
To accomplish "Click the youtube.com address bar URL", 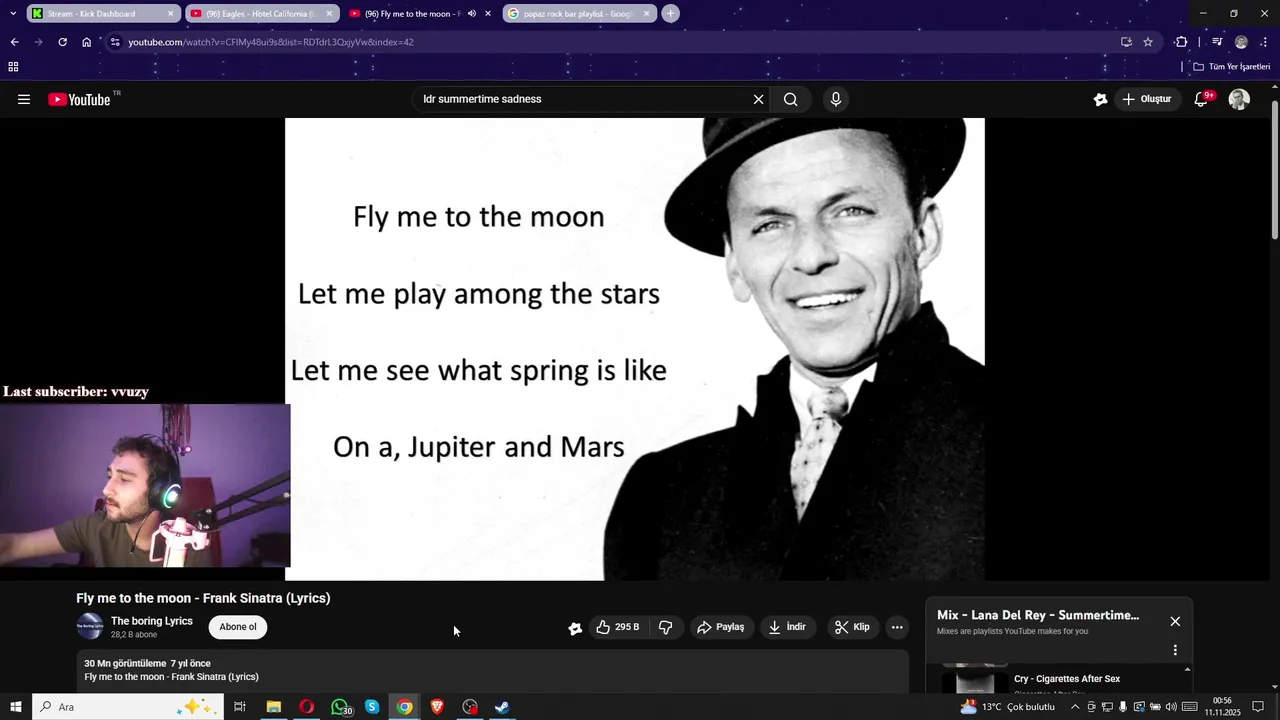I will click(x=271, y=42).
